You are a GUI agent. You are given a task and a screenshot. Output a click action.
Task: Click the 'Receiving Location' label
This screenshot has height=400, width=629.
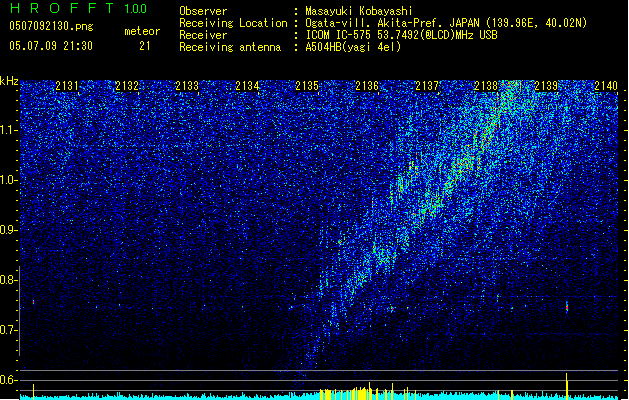(233, 23)
